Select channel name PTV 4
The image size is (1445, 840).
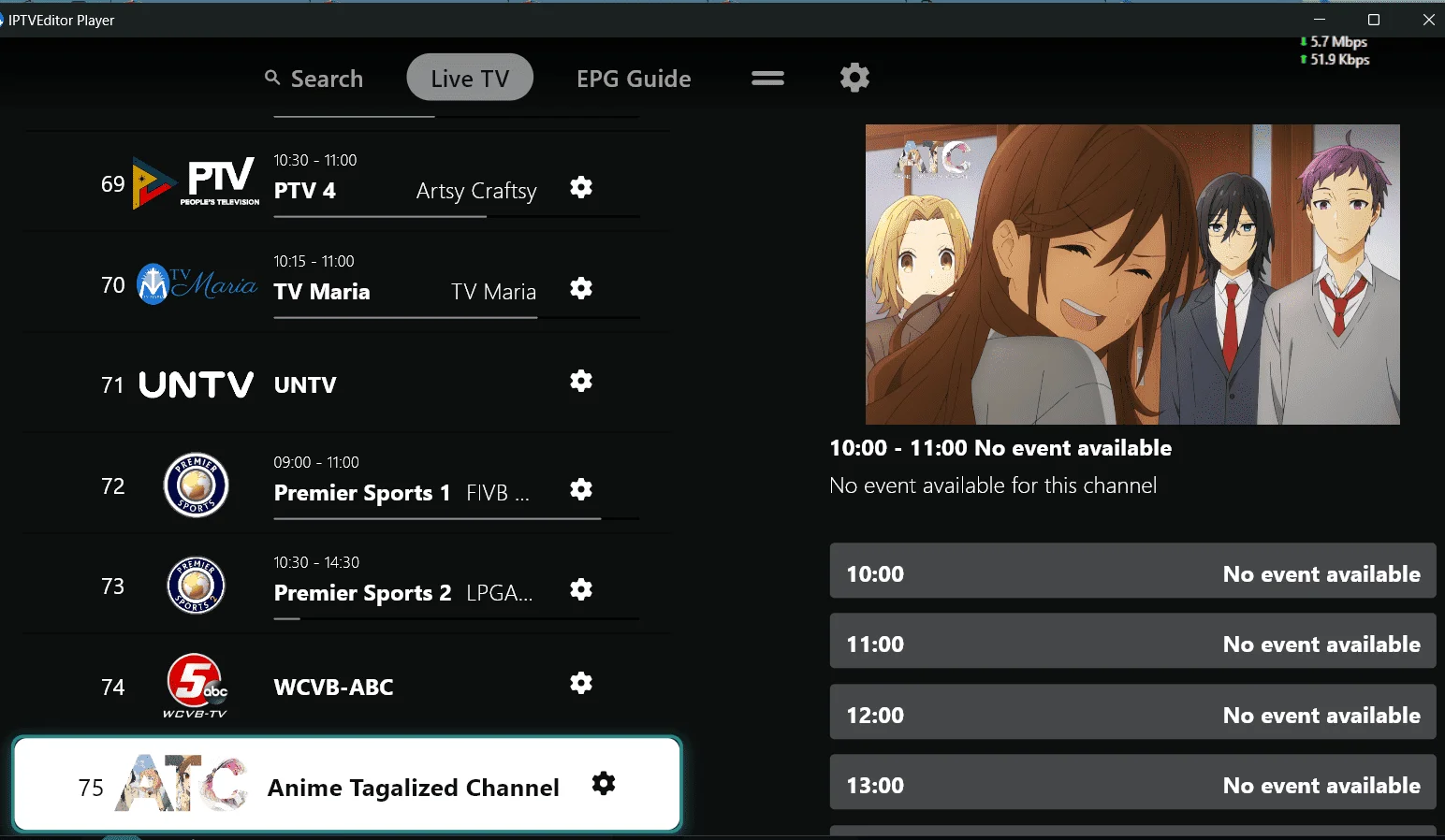pyautogui.click(x=305, y=191)
